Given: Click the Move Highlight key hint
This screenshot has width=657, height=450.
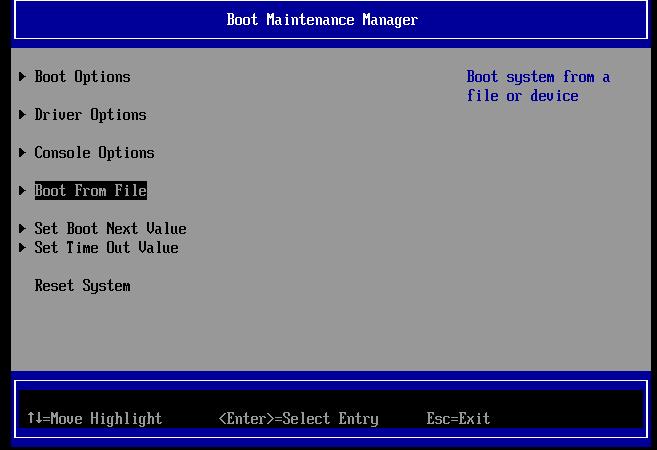Looking at the screenshot, I should [95, 419].
